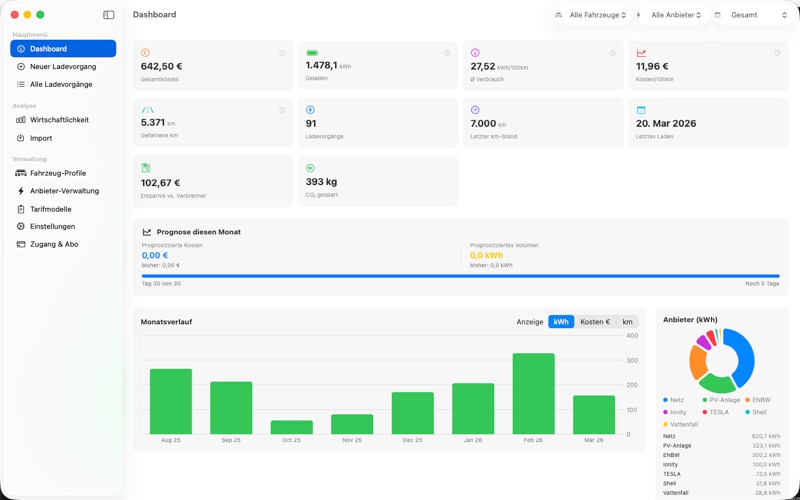Click the Vattenfall legend entry
Viewport: 800px width, 500px height.
(680, 424)
